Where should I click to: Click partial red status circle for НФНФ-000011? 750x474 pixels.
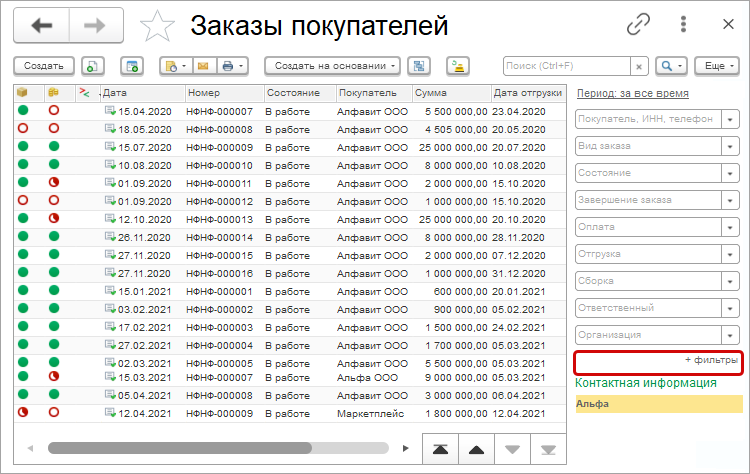pos(54,182)
